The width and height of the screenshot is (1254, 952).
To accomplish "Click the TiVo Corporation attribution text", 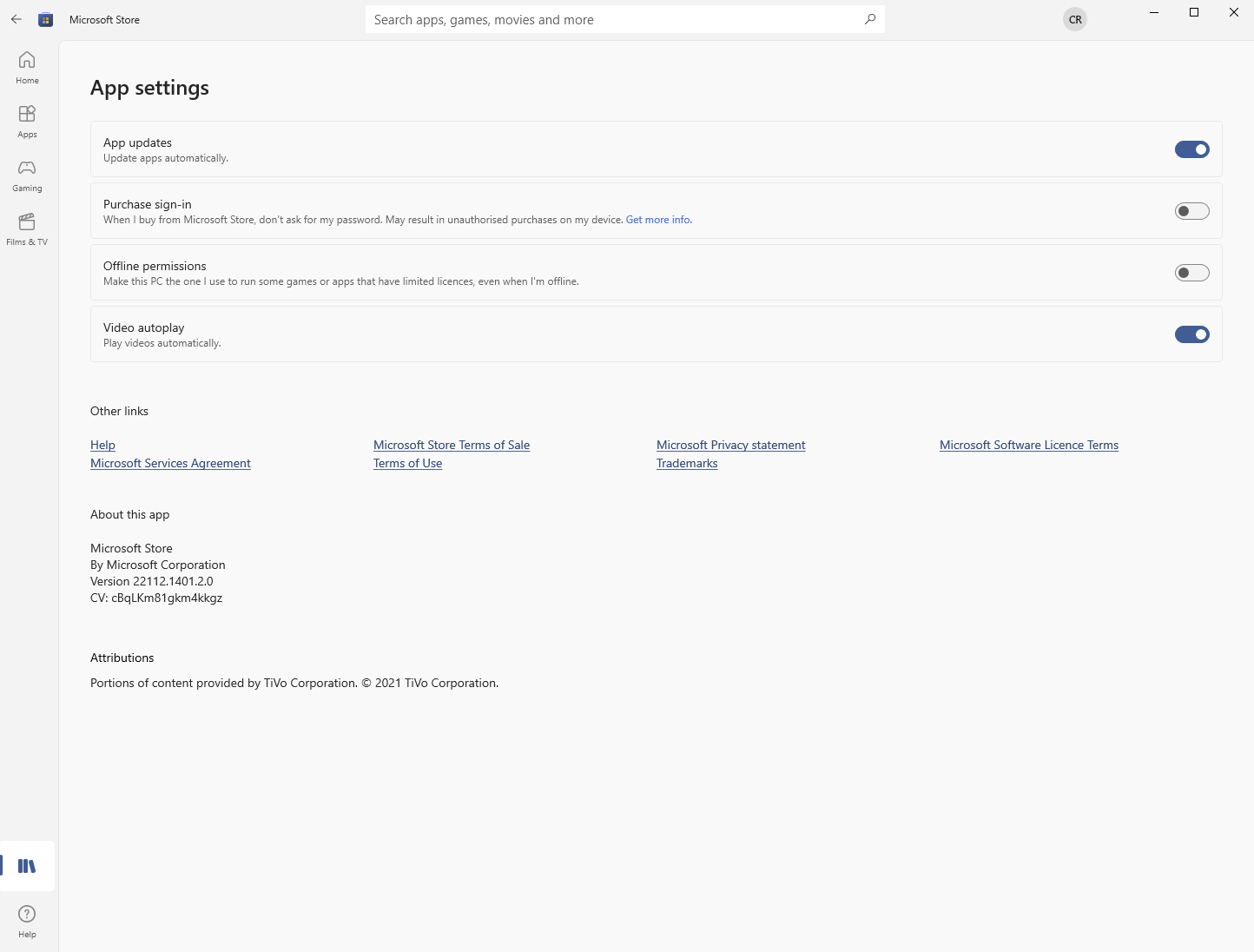I will [294, 683].
